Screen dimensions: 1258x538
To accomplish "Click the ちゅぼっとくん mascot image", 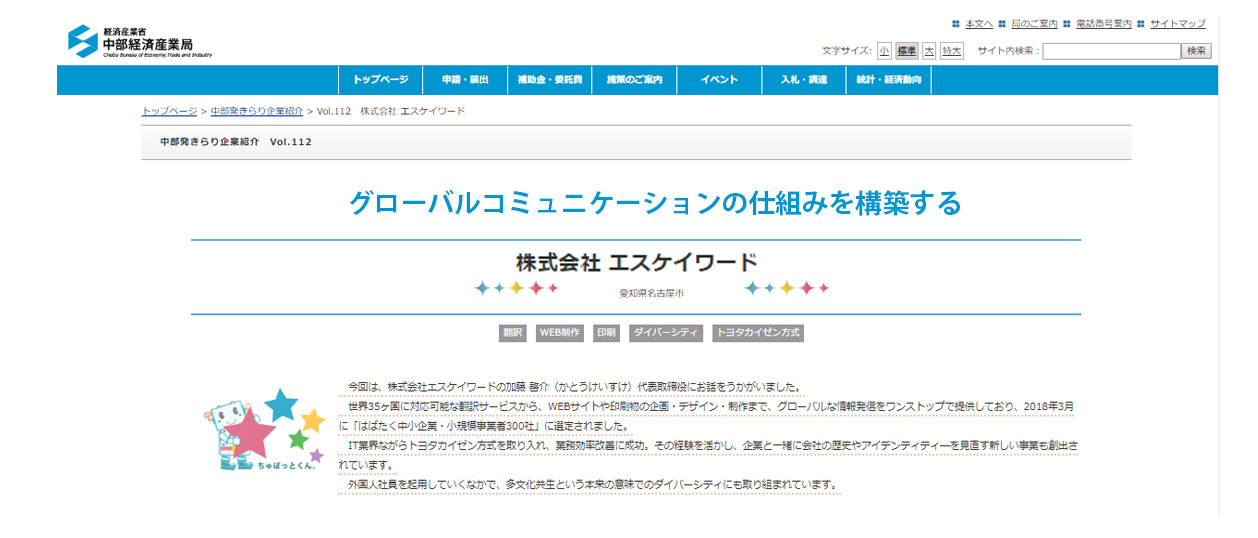I will tap(263, 431).
